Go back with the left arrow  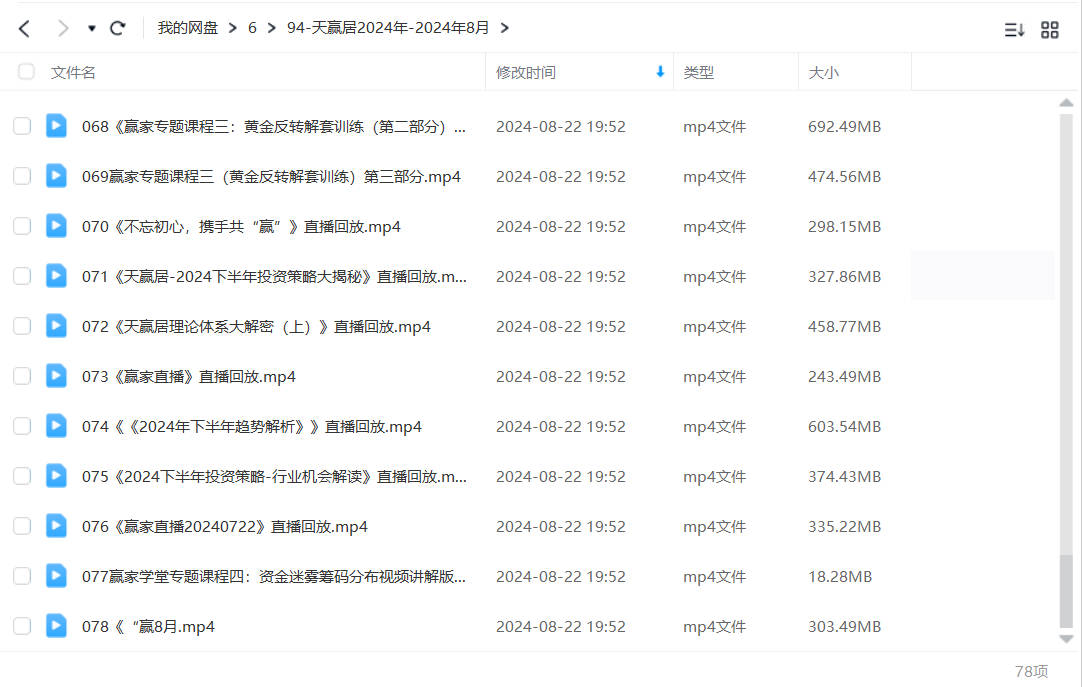25,28
